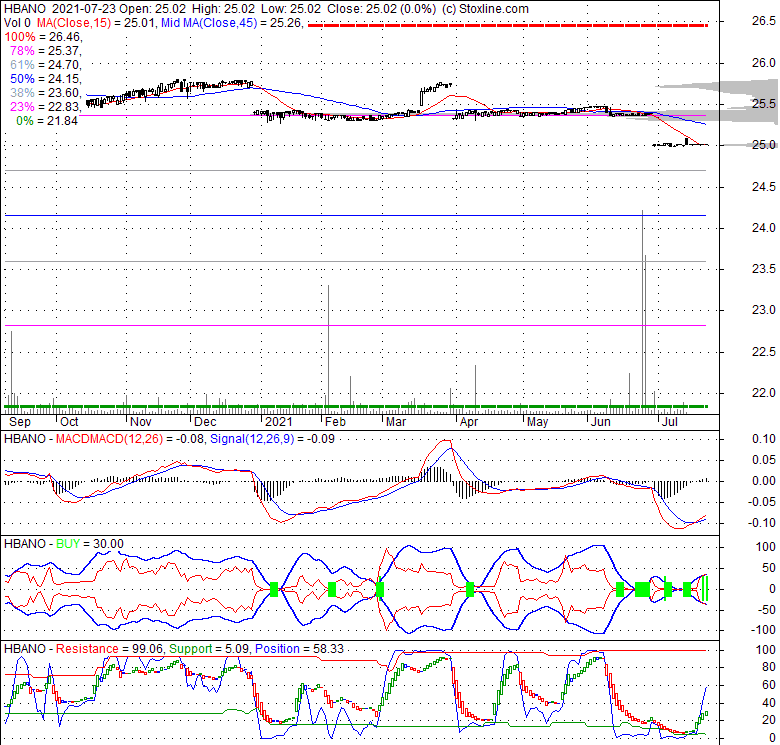Image resolution: width=780 pixels, height=745 pixels.
Task: Click the BUY = 30.00 indicator label
Action: pos(90,544)
